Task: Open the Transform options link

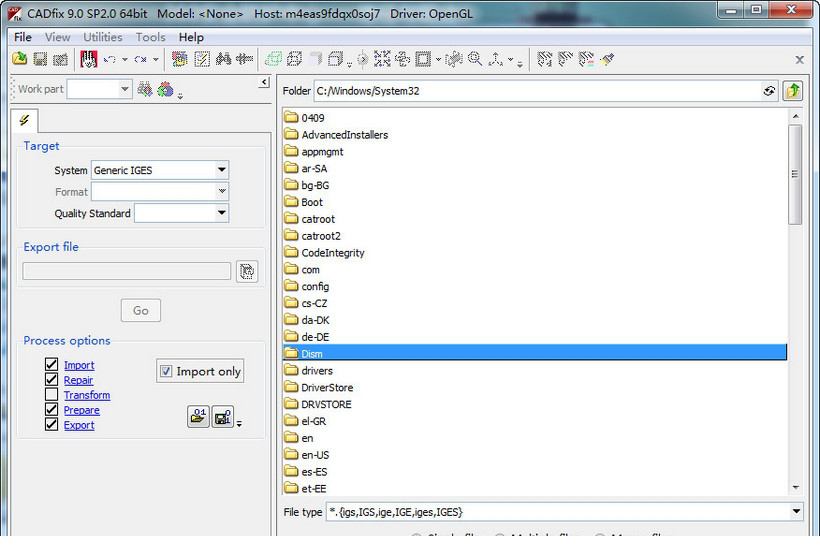Action: point(87,395)
